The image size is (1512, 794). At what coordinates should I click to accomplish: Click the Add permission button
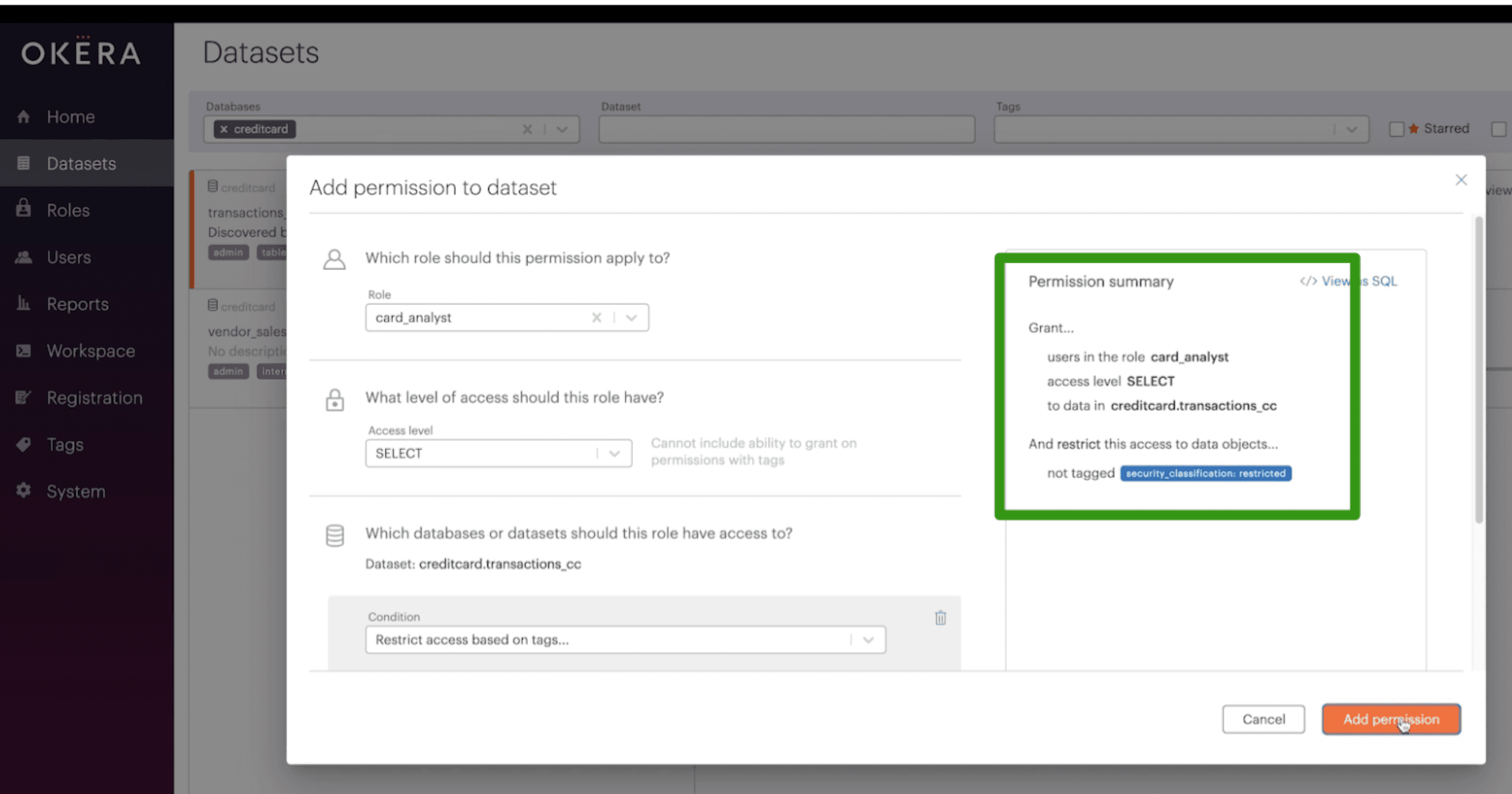pyautogui.click(x=1391, y=719)
